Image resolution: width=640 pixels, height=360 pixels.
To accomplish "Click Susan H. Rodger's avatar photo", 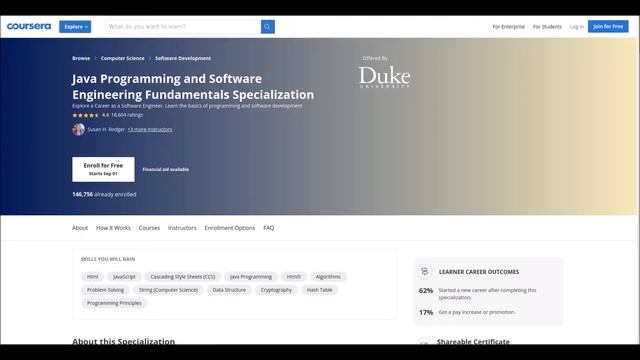I will coord(78,129).
